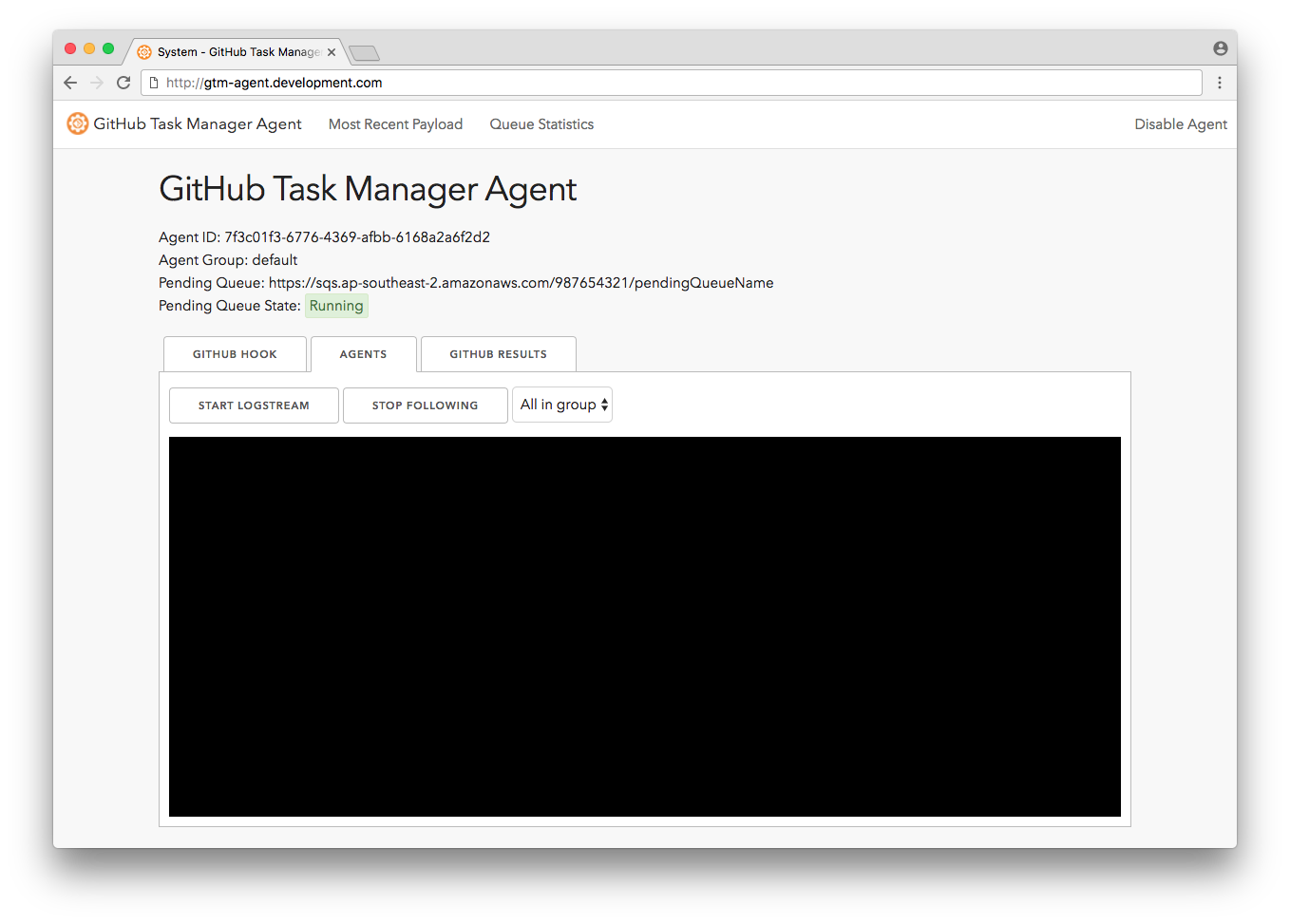The image size is (1290, 924).
Task: Click the favicon on the browser tab
Action: tap(144, 52)
